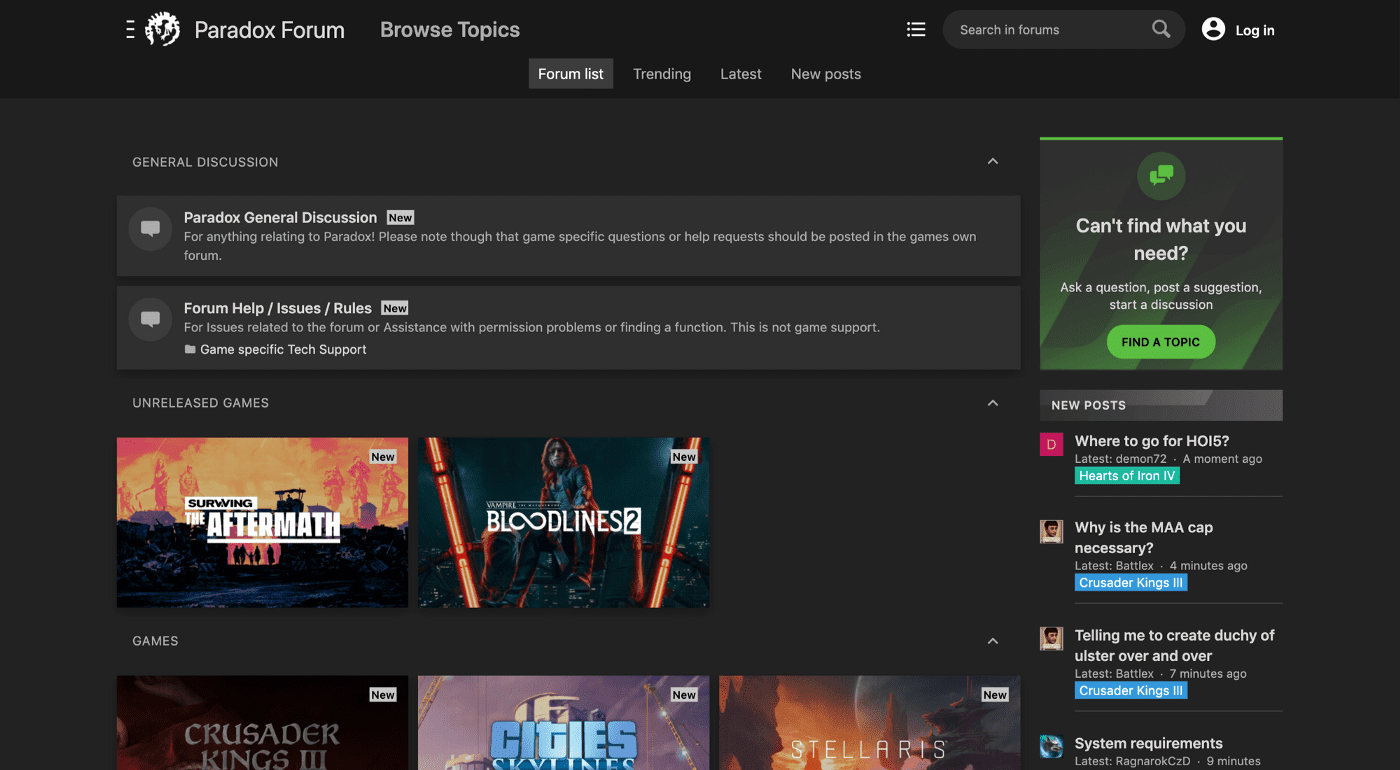Collapse the General Discussion section
The image size is (1400, 770).
[993, 161]
